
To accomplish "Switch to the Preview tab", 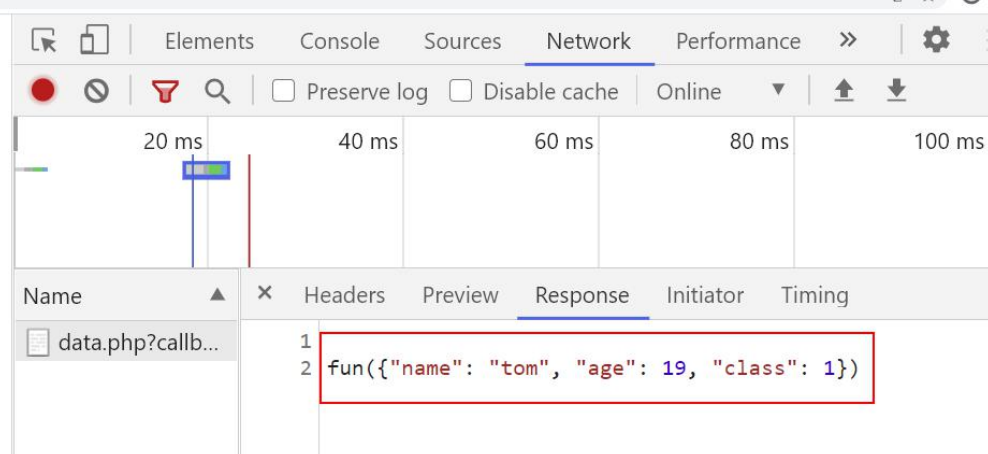I will point(460,295).
